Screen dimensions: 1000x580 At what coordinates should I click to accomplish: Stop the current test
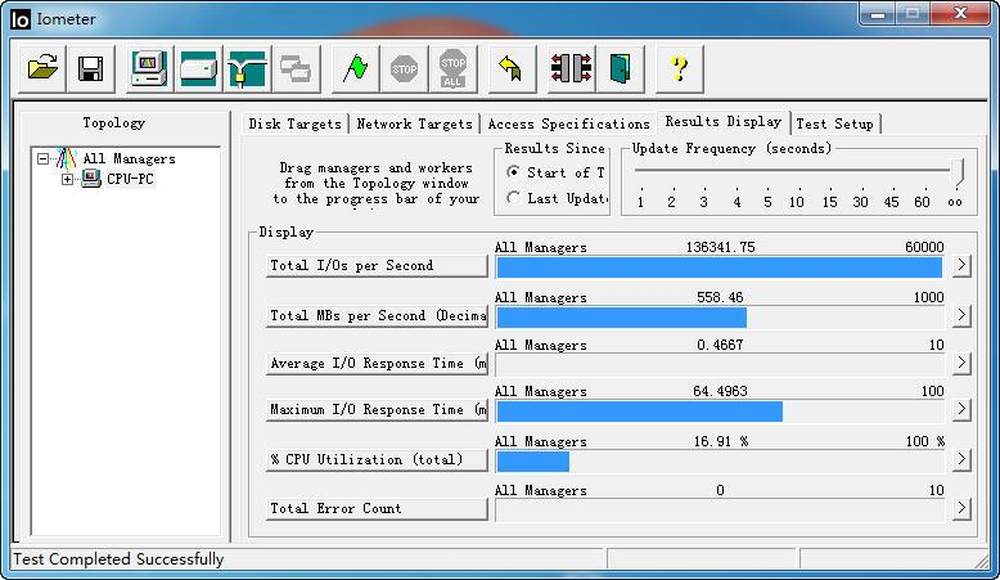tap(404, 68)
